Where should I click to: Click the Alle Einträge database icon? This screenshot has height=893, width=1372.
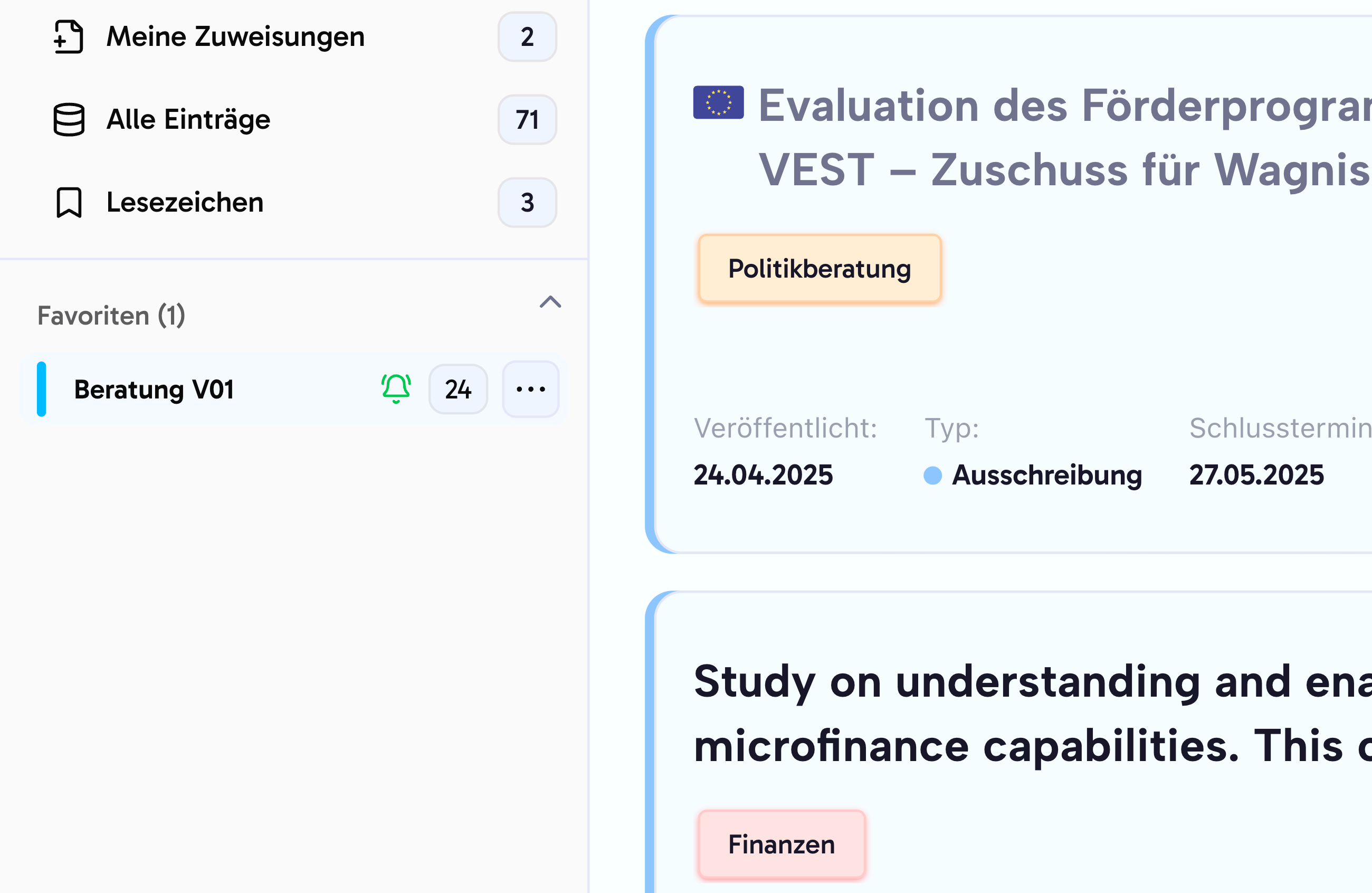69,119
